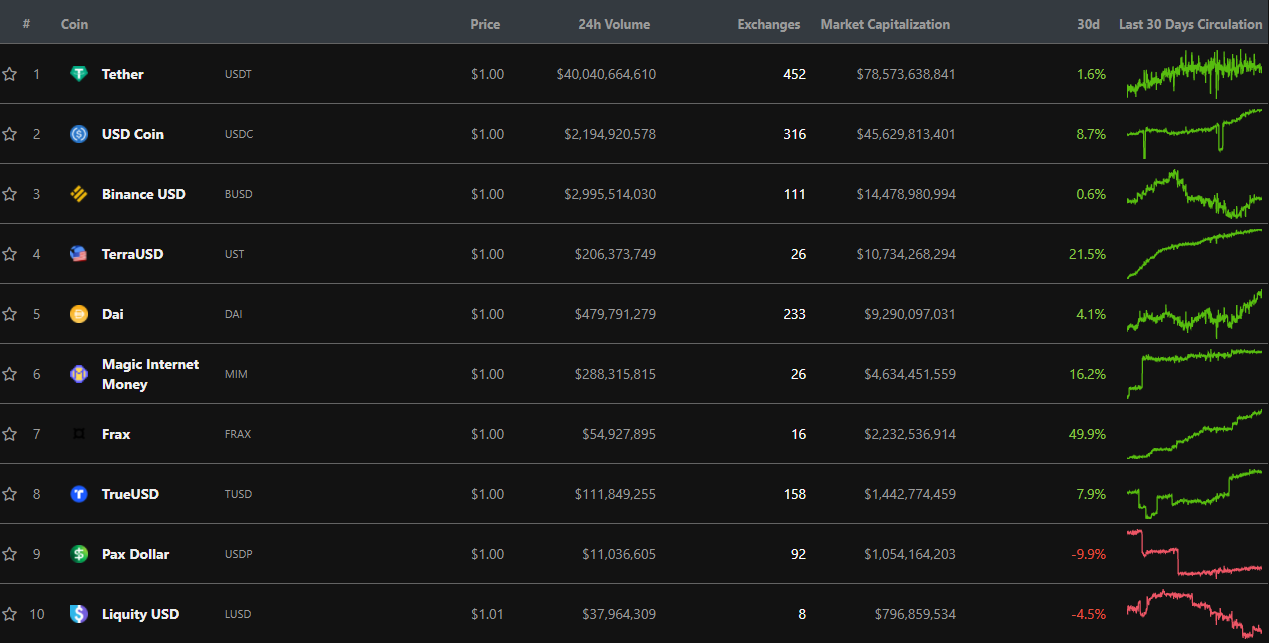
Task: Sort table by 24h Volume header
Action: (x=613, y=24)
